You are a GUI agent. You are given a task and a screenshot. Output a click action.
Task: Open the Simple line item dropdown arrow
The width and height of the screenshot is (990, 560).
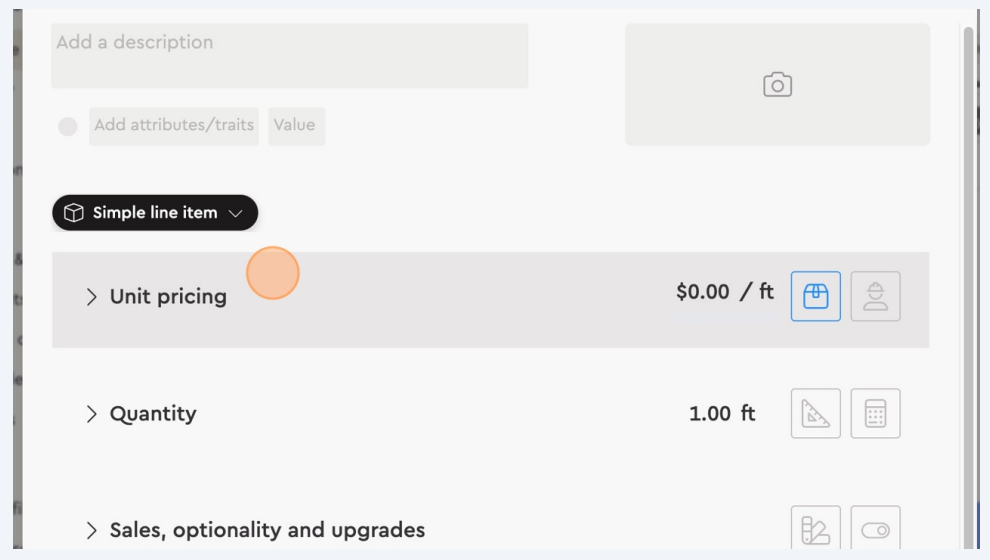pos(236,213)
